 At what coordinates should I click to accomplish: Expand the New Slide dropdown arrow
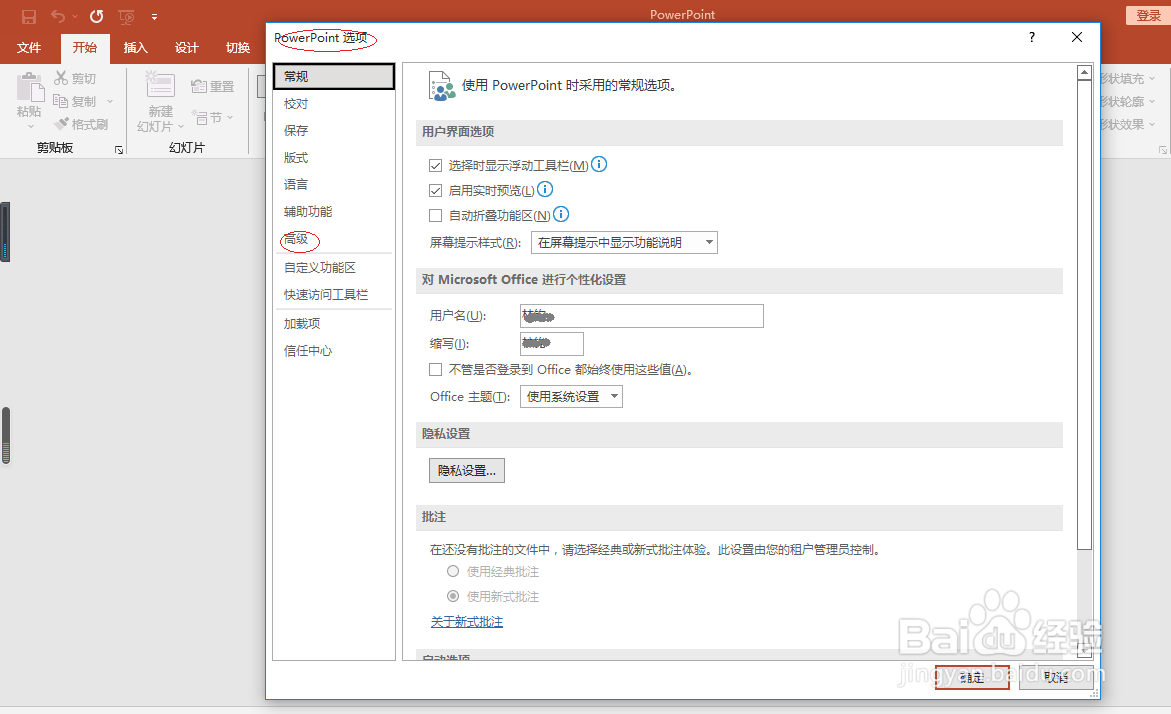pyautogui.click(x=181, y=127)
